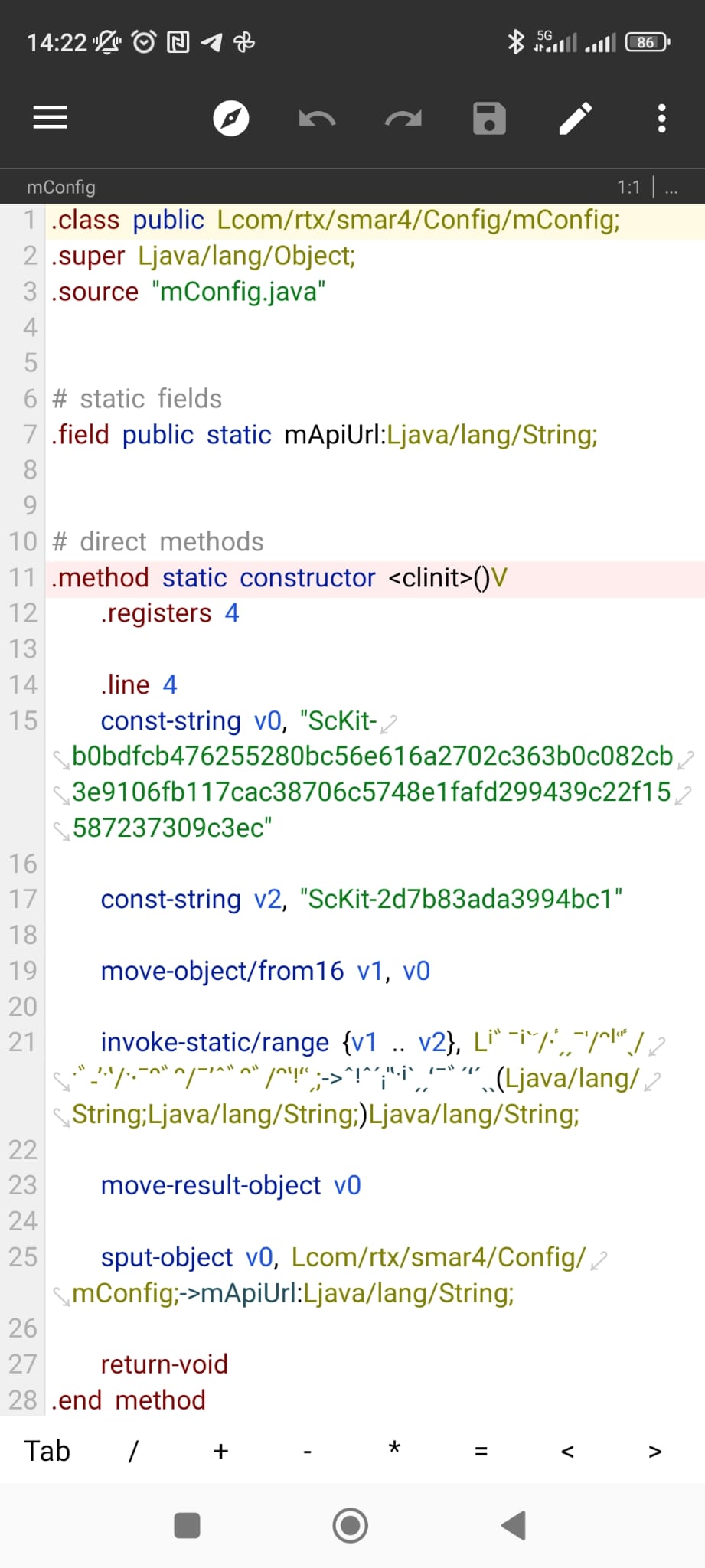
Task: Insert greater-than symbol from shortcut bar
Action: [x=654, y=1451]
